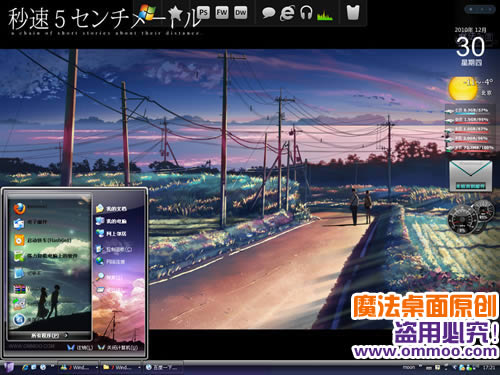Image resolution: width=500 pixels, height=375 pixels.
Task: Expand the first Windows taskbar group dropdown
Action: tap(97, 367)
